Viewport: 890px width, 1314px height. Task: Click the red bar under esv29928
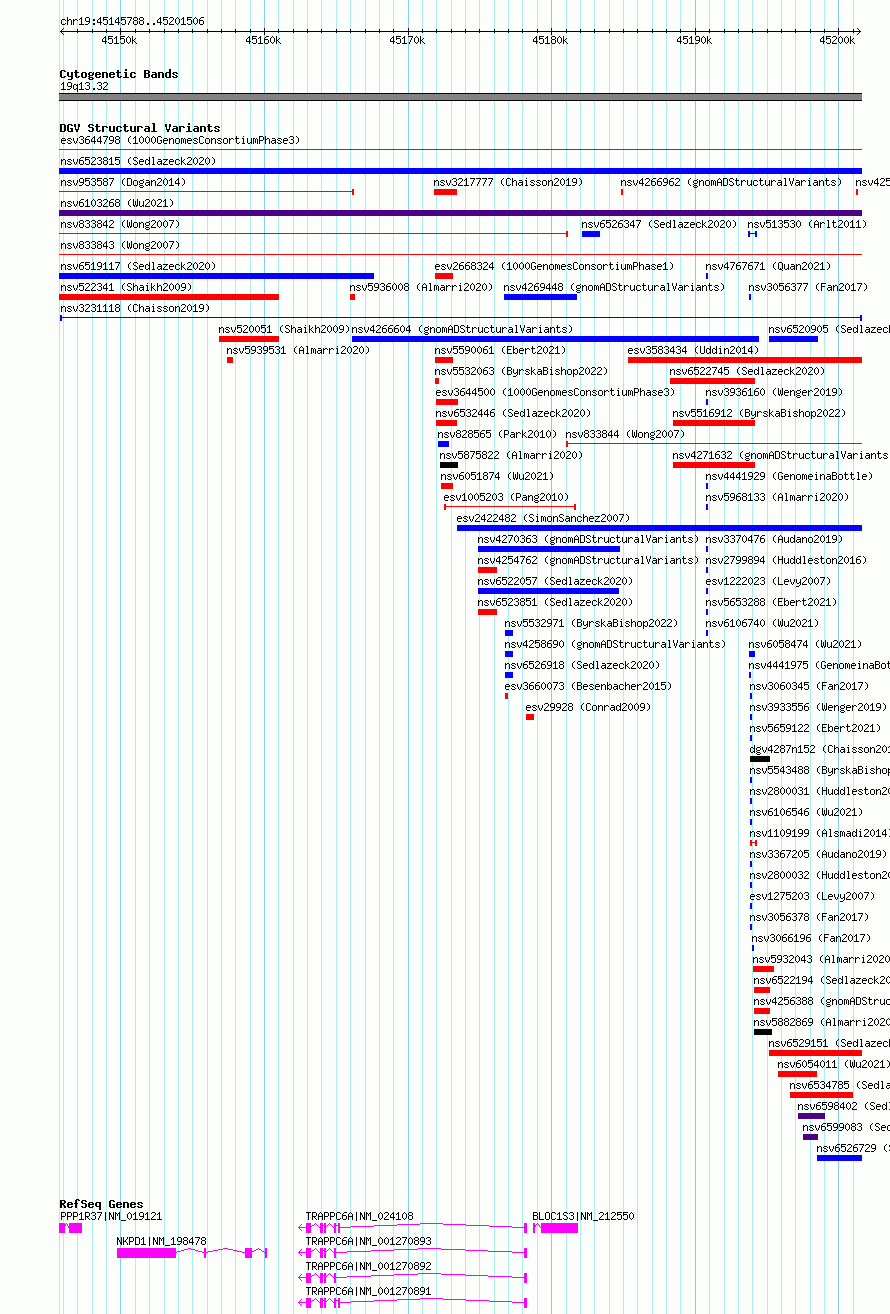530,717
